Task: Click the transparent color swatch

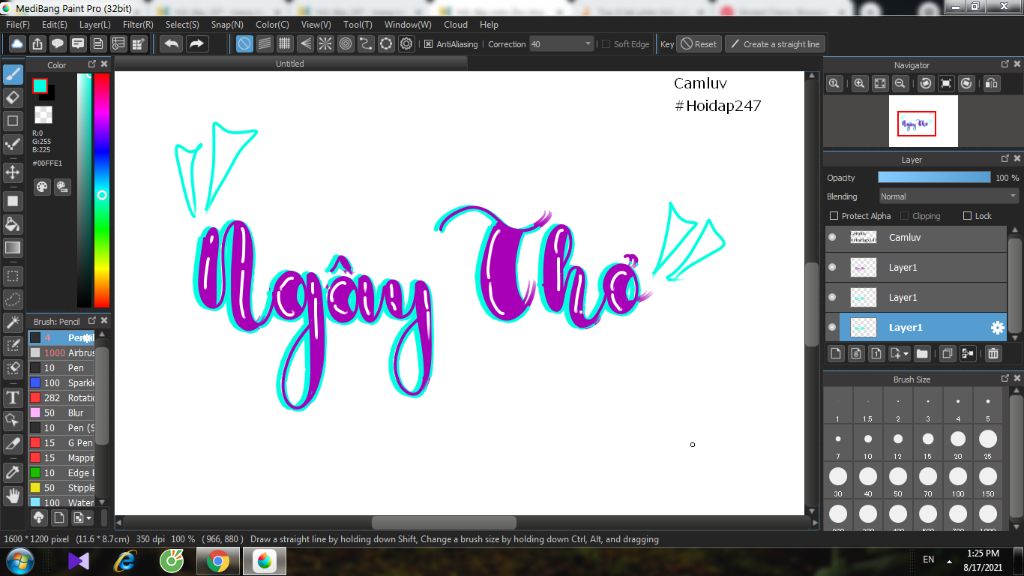Action: (43, 115)
